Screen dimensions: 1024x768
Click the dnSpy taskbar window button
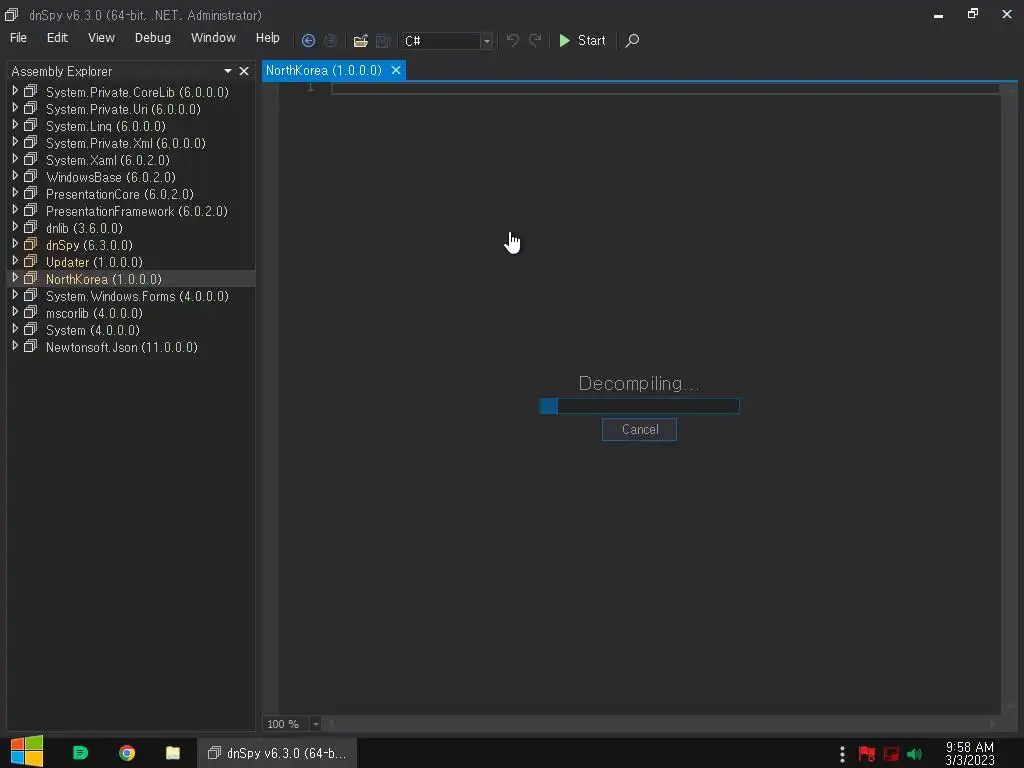coord(277,753)
